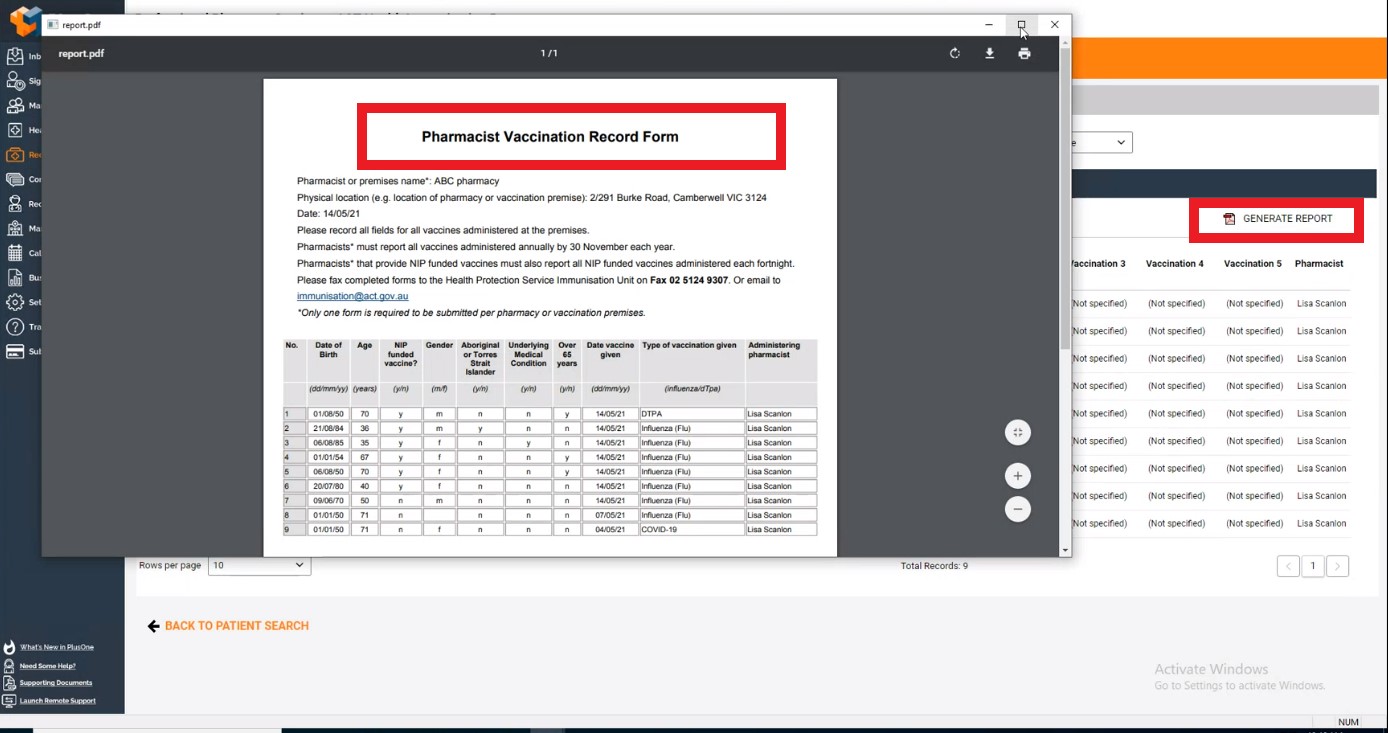Viewport: 1388px width, 733px height.
Task: Click the pharmacist person sidebar icon
Action: click(x=15, y=204)
